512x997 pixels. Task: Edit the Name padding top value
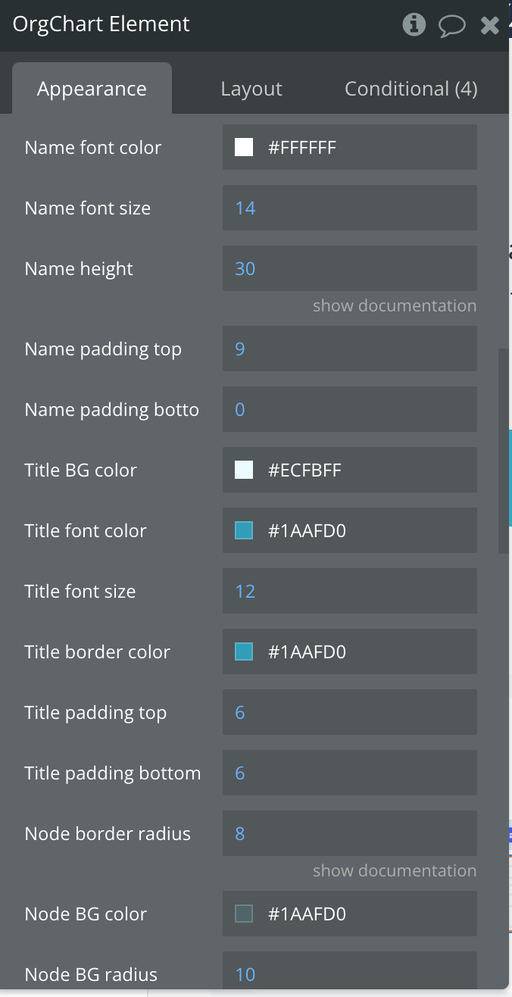pyautogui.click(x=350, y=348)
